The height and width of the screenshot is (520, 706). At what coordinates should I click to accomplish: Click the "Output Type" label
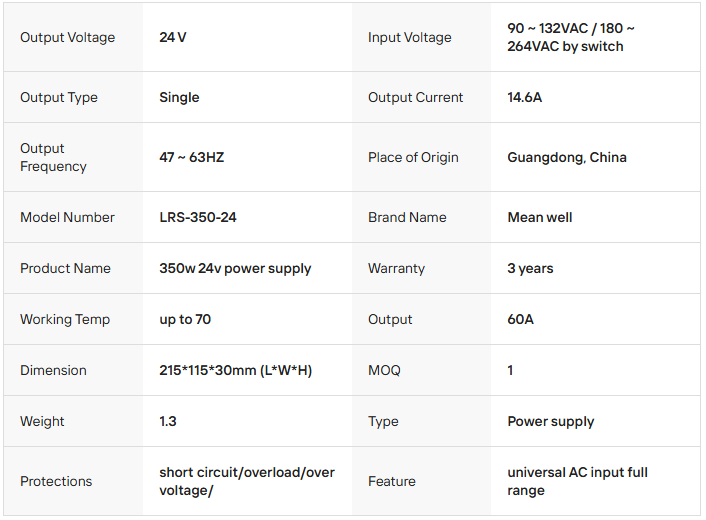coord(59,98)
